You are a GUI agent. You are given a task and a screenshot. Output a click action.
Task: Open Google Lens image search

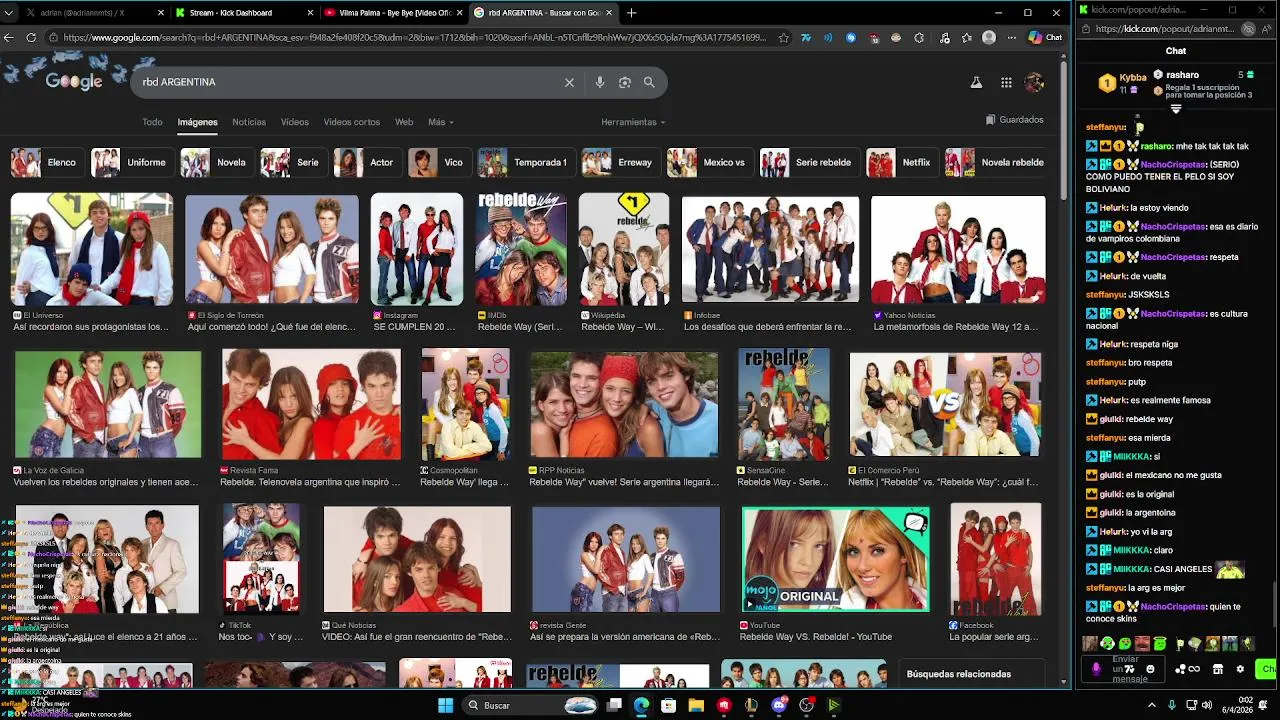tap(625, 82)
